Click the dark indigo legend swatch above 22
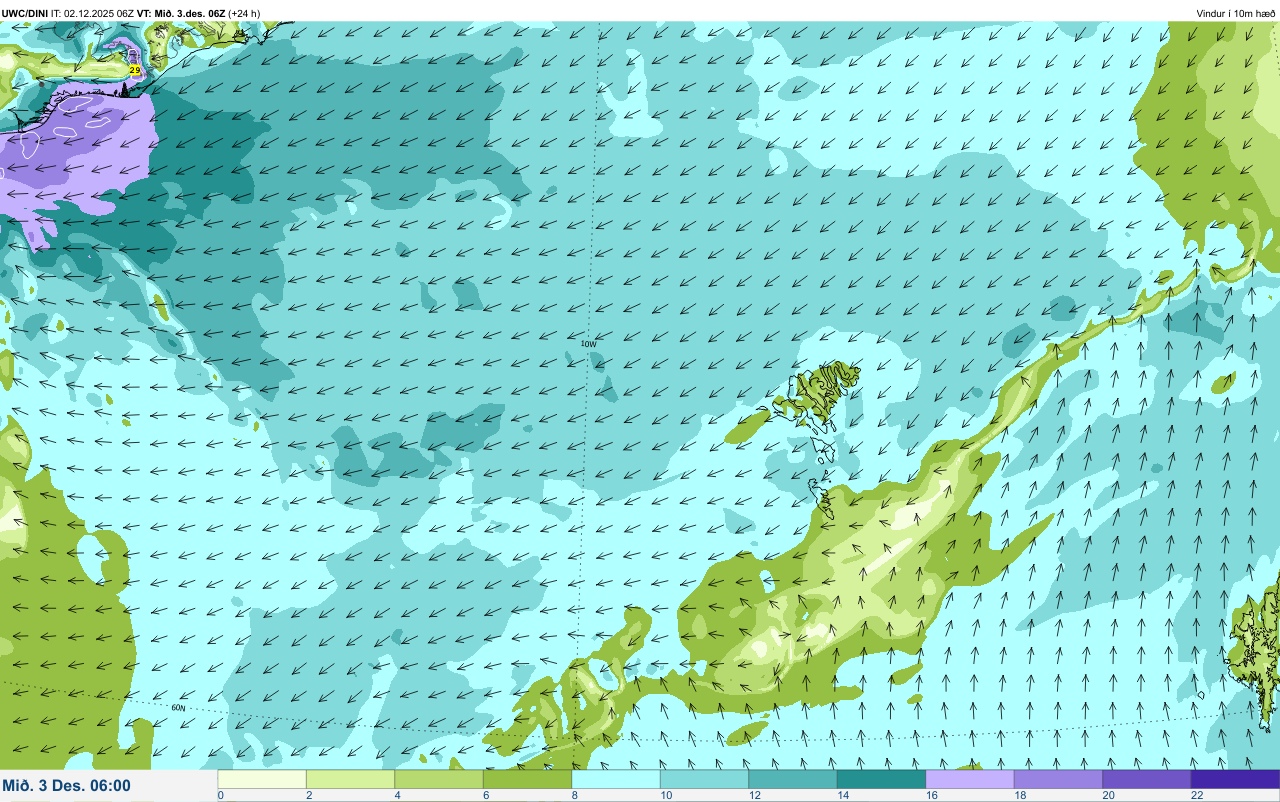Screen dimensions: 1280x802 [1235, 779]
